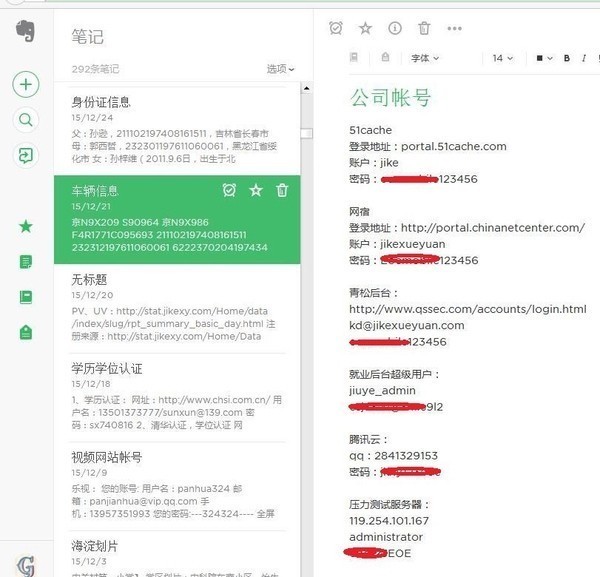Image resolution: width=600 pixels, height=577 pixels.
Task: Open the 字体 font dropdown
Action: click(x=425, y=58)
